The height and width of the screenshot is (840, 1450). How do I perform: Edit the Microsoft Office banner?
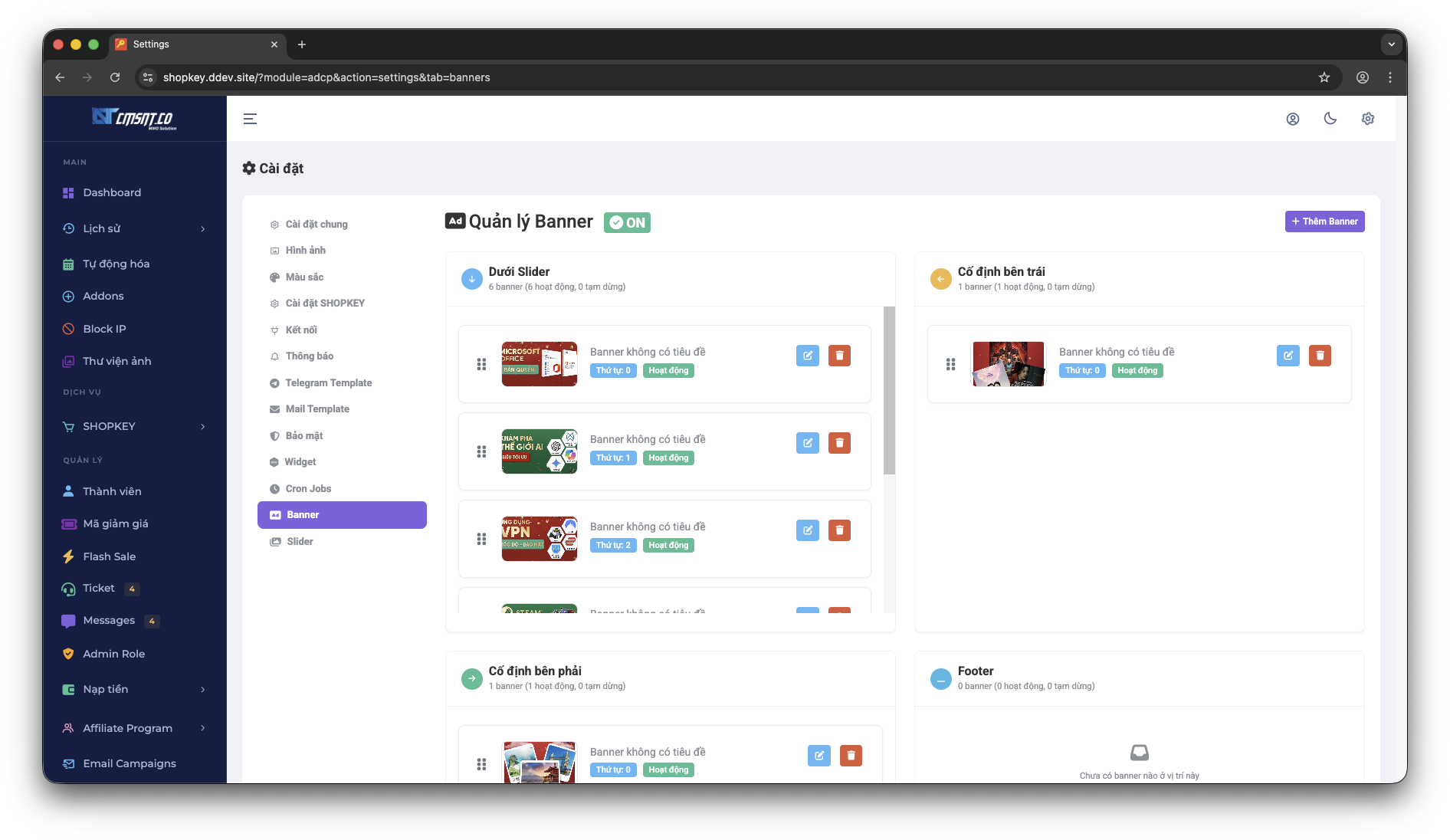tap(808, 356)
